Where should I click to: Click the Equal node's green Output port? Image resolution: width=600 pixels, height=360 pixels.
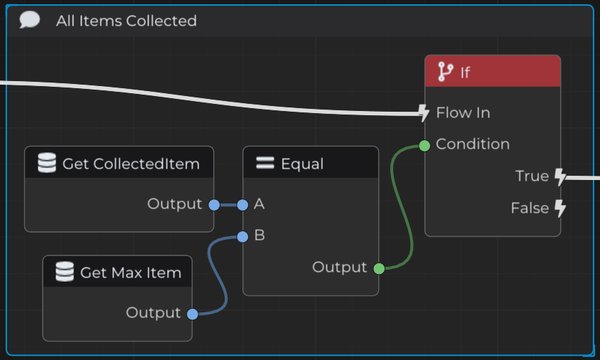[379, 269]
